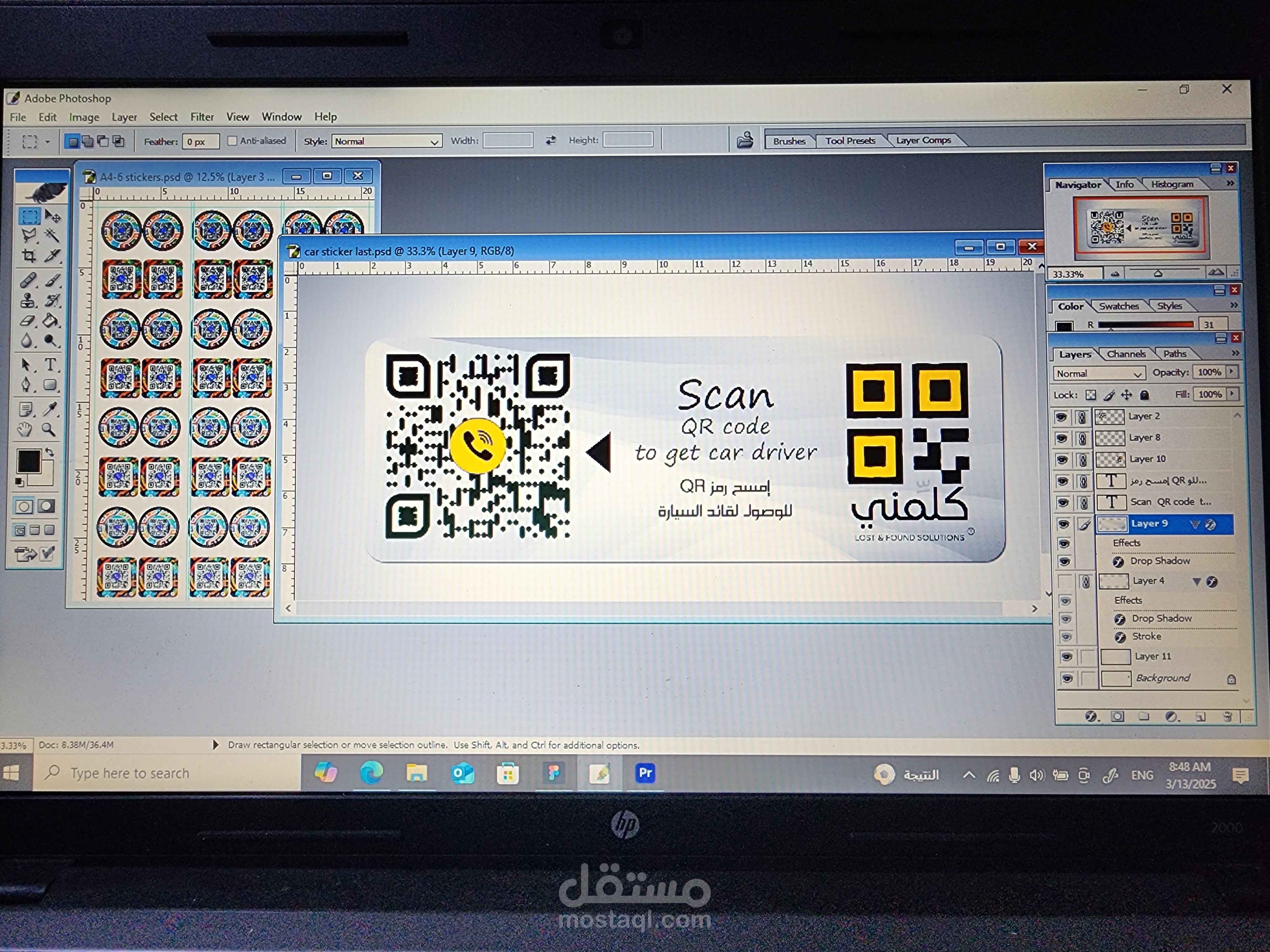Select the Type tool
The height and width of the screenshot is (952, 1270).
pos(51,364)
